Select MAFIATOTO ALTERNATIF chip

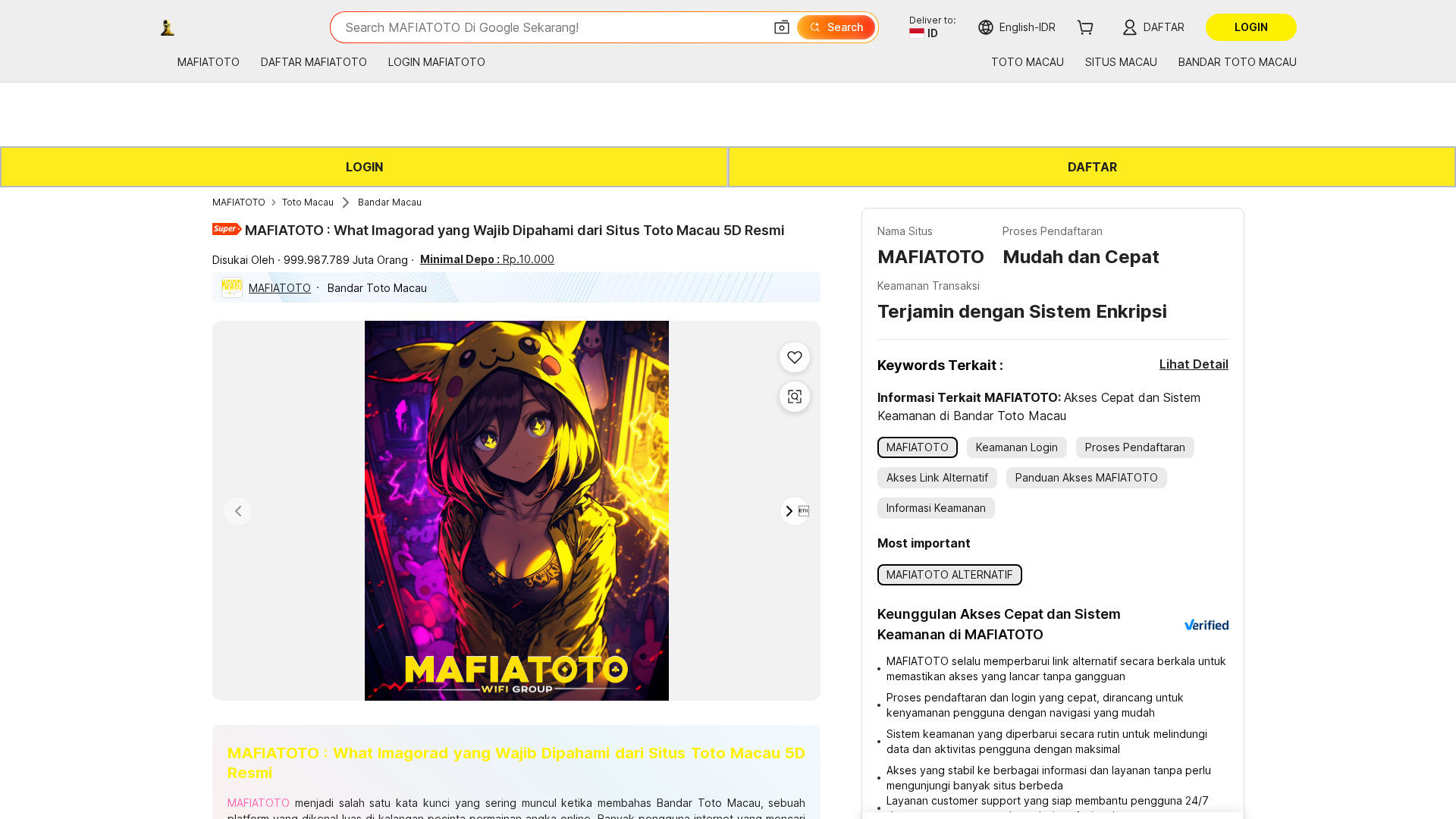pos(949,575)
